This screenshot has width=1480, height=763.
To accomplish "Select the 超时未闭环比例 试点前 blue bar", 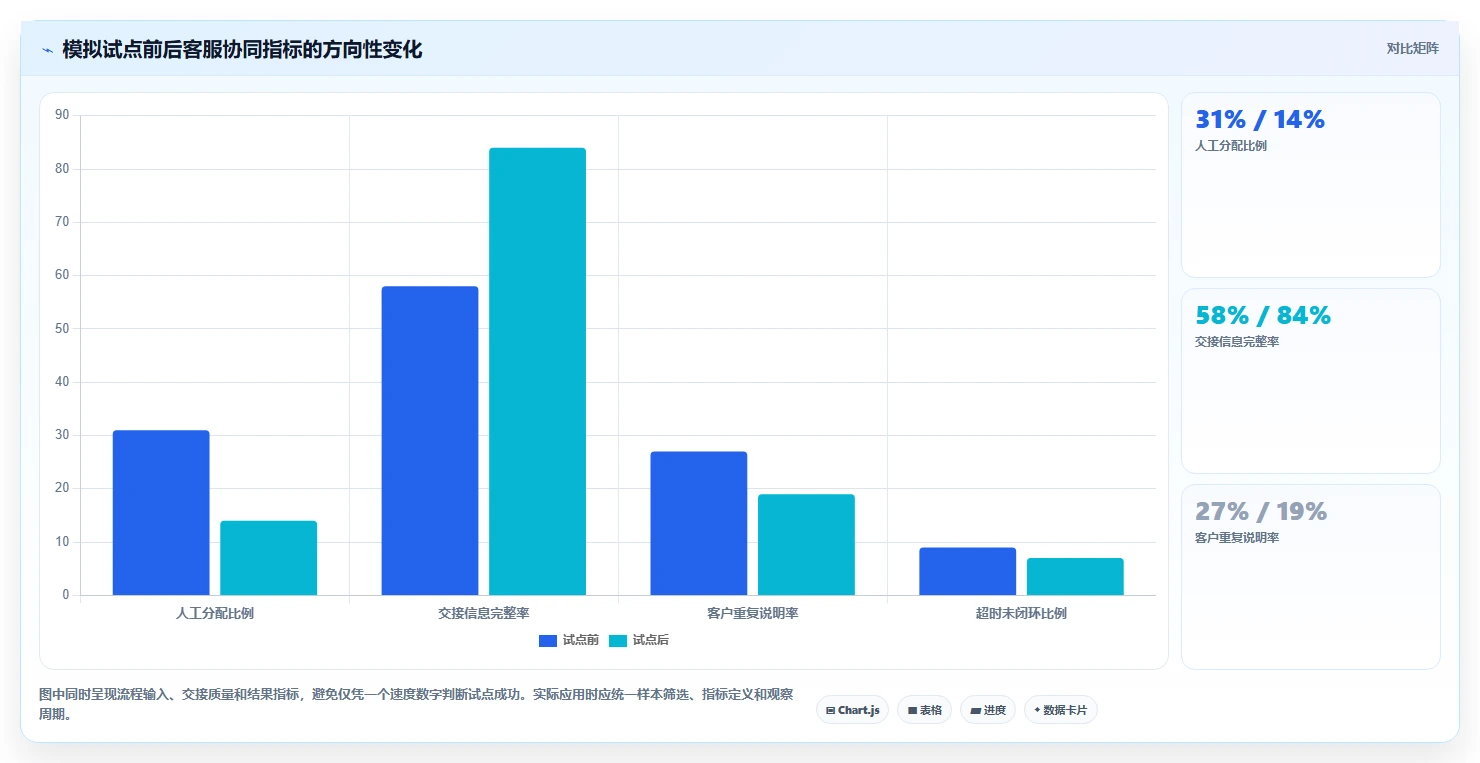I will pos(968,571).
